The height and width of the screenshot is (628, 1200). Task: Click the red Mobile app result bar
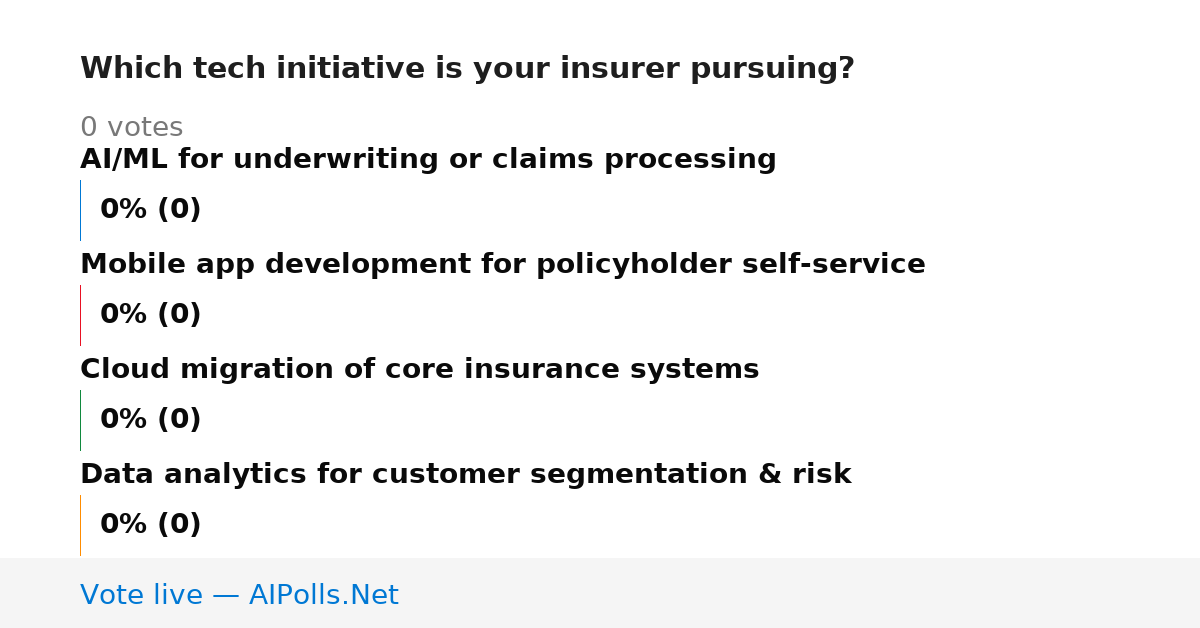80,315
